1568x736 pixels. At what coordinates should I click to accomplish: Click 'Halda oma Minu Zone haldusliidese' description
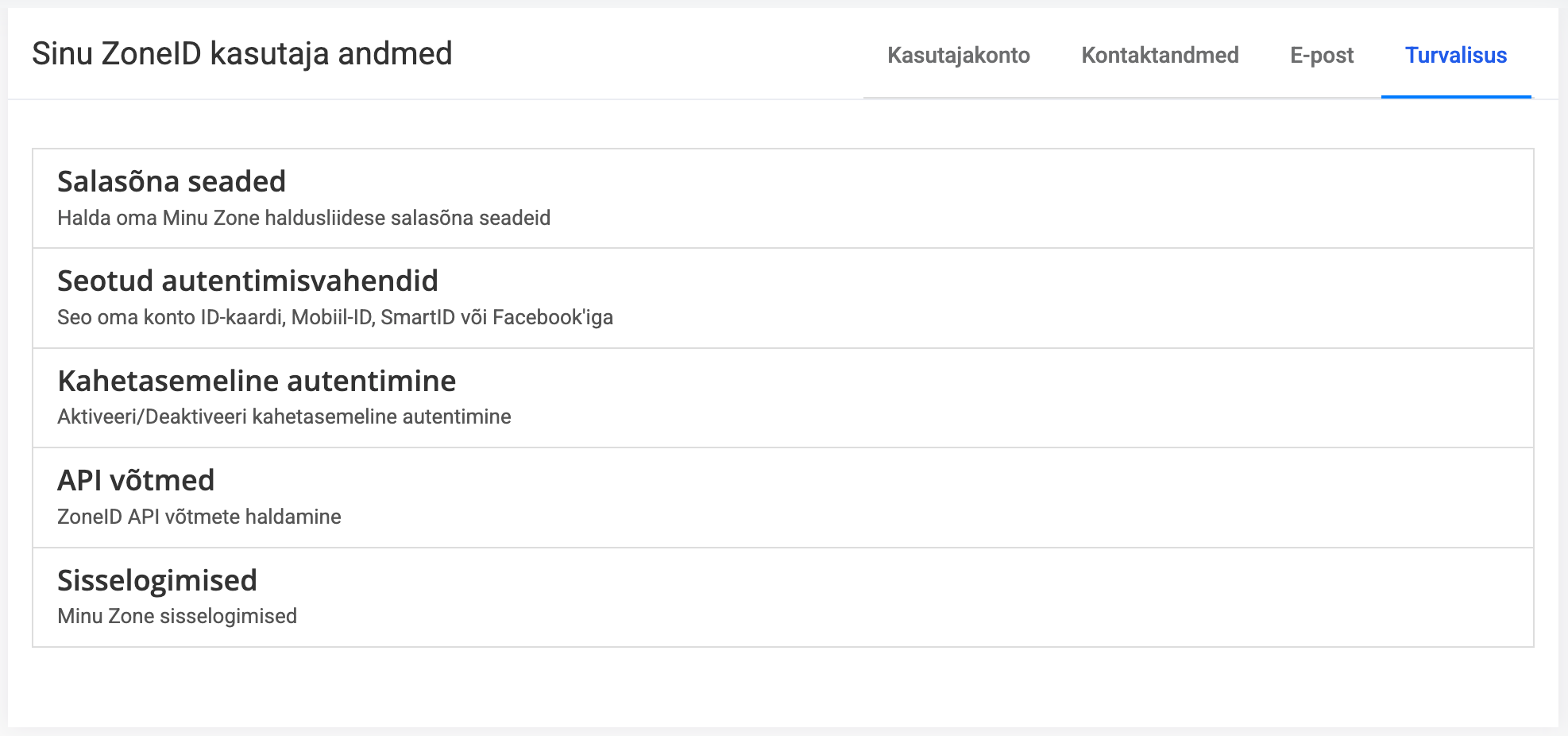303,219
